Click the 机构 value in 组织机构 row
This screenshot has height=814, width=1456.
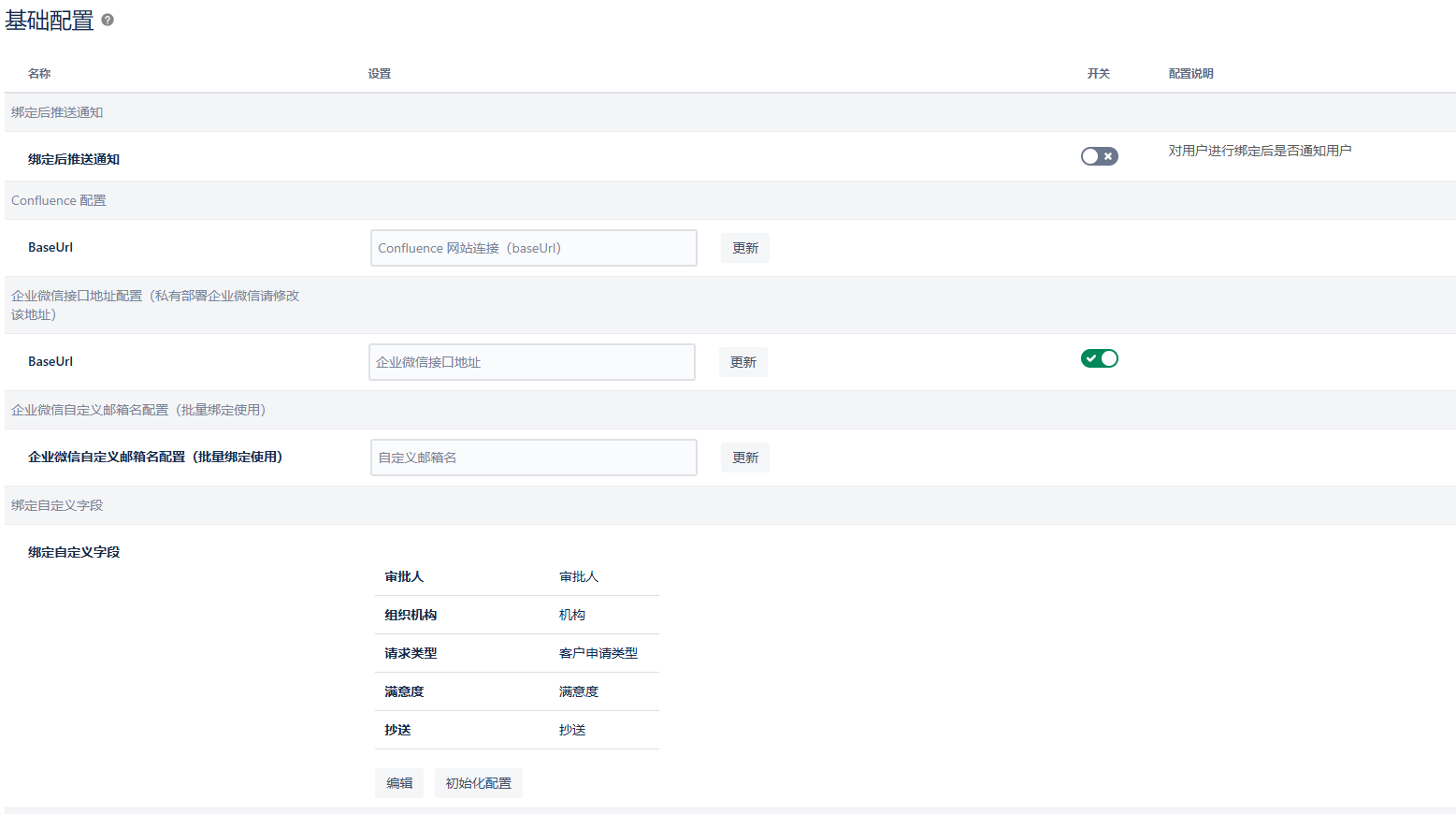571,615
